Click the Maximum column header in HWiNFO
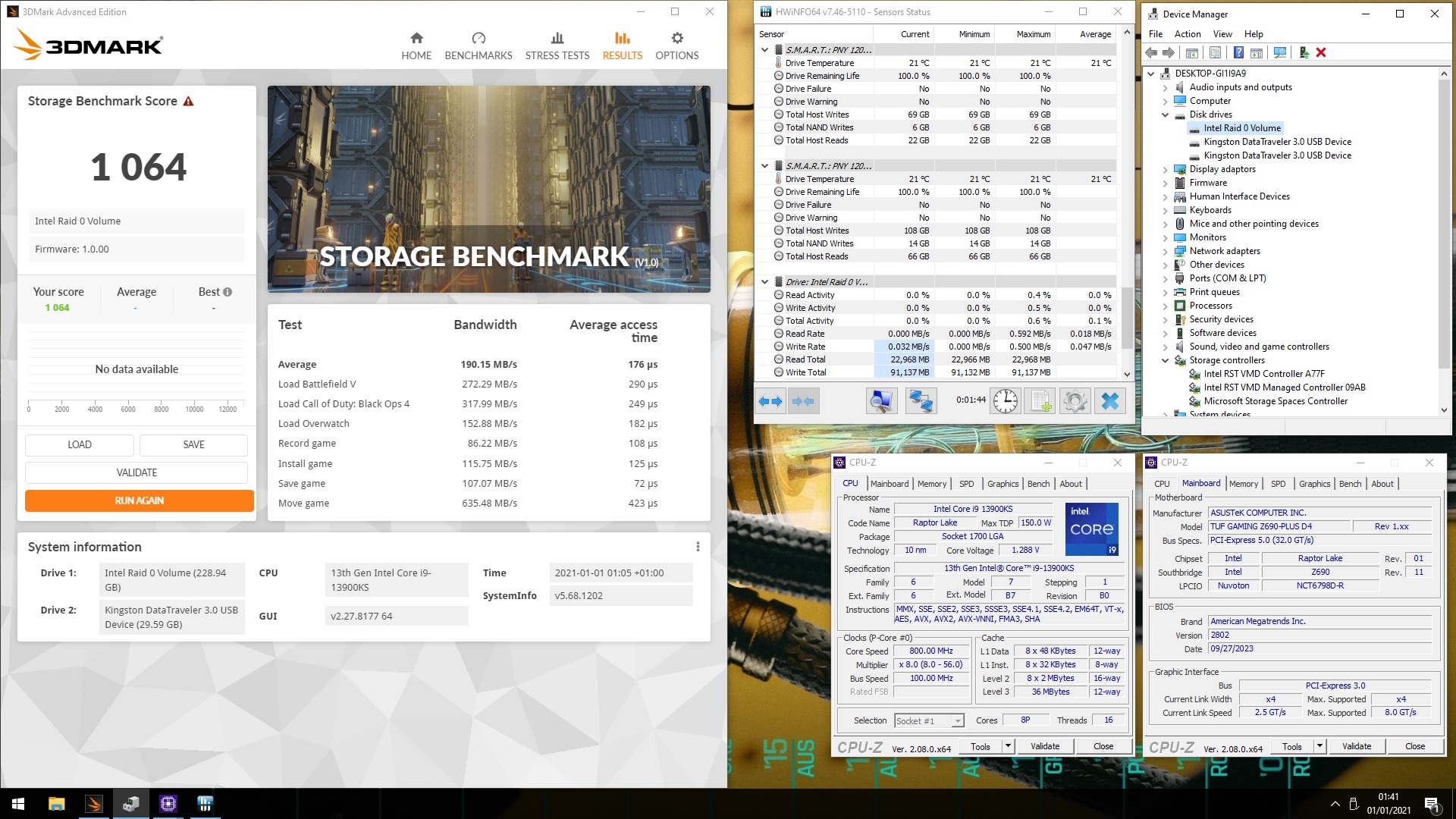 pos(1025,34)
